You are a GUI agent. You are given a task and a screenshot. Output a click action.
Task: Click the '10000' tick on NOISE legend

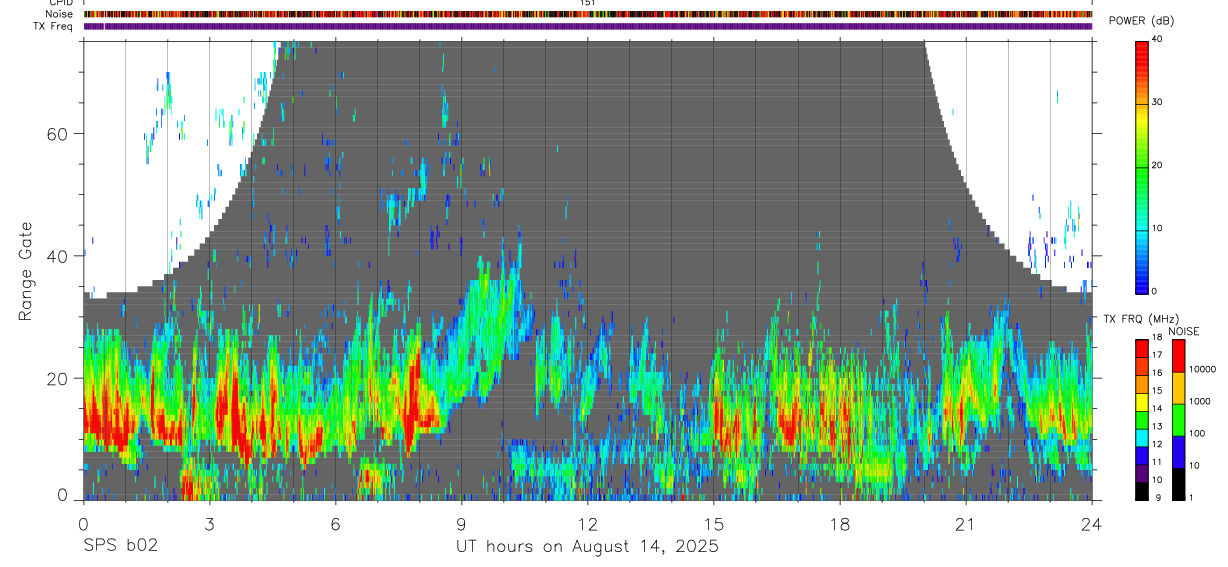(x=1202, y=369)
